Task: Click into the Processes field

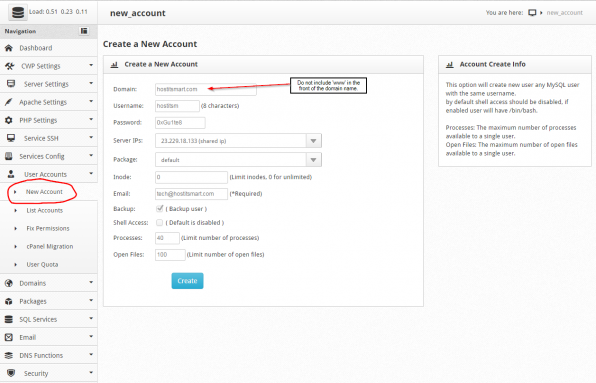Action: pos(167,238)
